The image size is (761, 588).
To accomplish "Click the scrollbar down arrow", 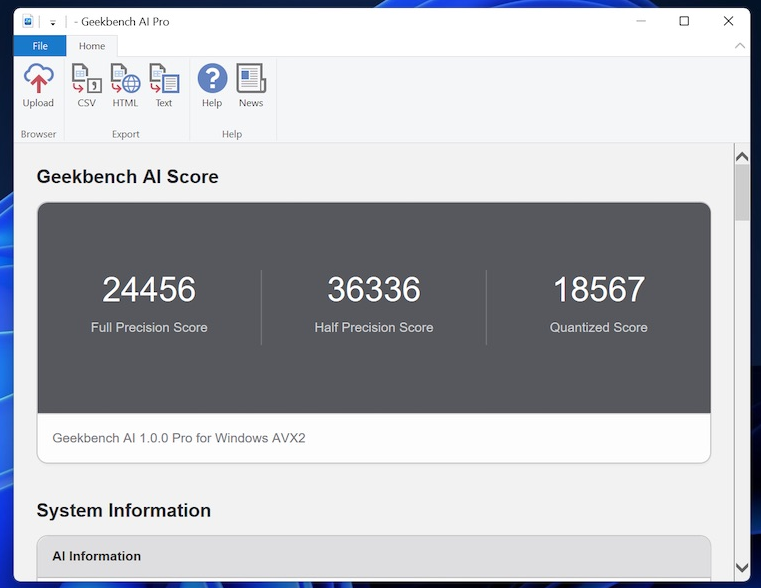I will point(742,567).
